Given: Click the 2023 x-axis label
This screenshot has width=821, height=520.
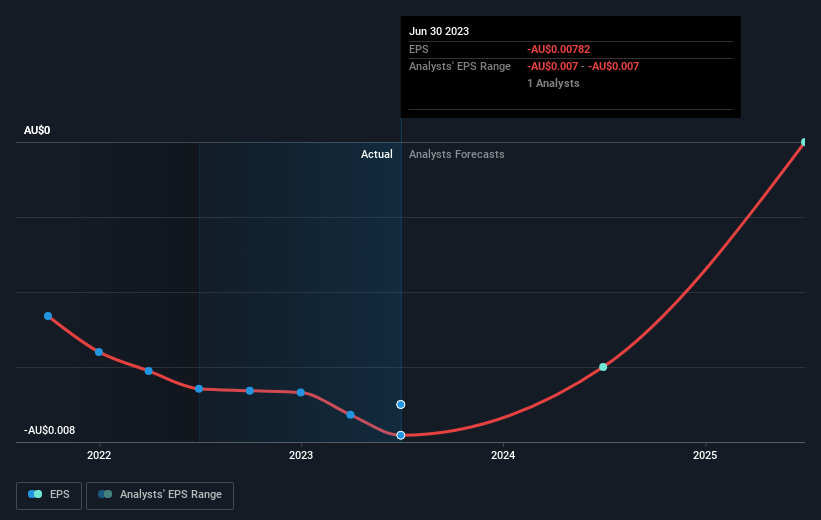Looking at the screenshot, I should [301, 455].
